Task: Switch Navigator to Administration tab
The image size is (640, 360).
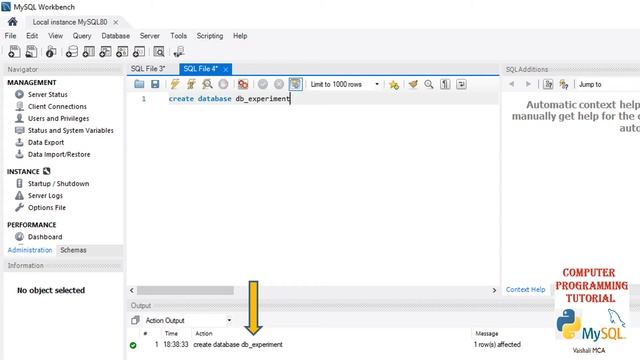Action: [x=30, y=250]
